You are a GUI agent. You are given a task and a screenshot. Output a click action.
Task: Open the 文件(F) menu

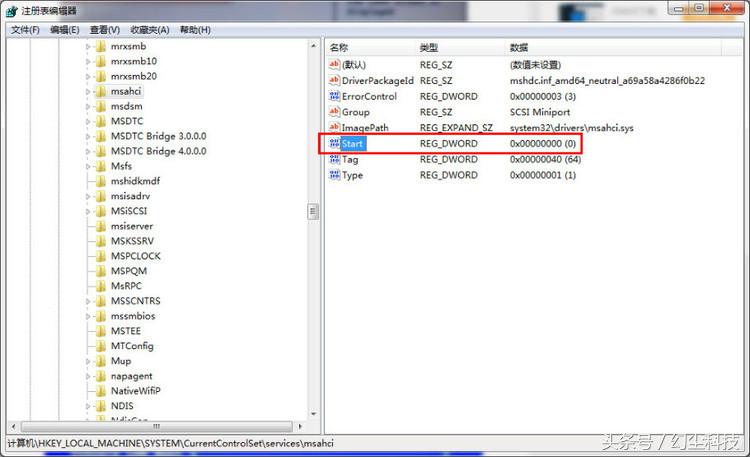point(25,30)
